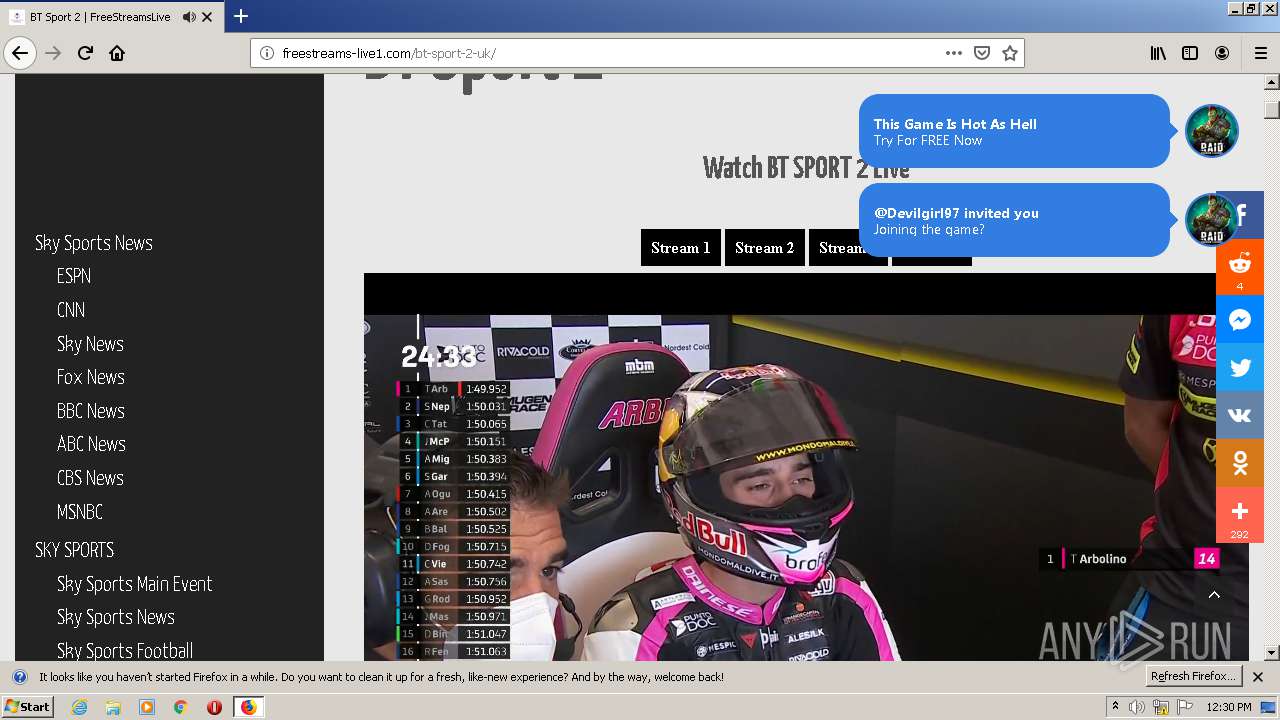Open the MSNBC sidebar link
The height and width of the screenshot is (720, 1280).
pos(80,512)
